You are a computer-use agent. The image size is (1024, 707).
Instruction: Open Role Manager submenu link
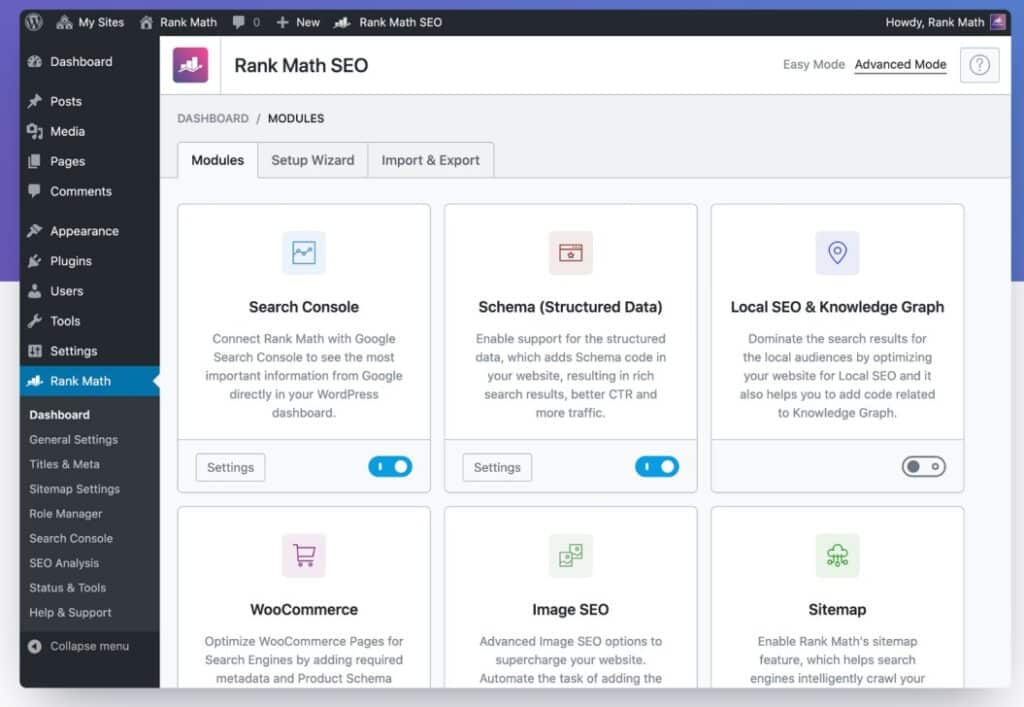click(65, 514)
